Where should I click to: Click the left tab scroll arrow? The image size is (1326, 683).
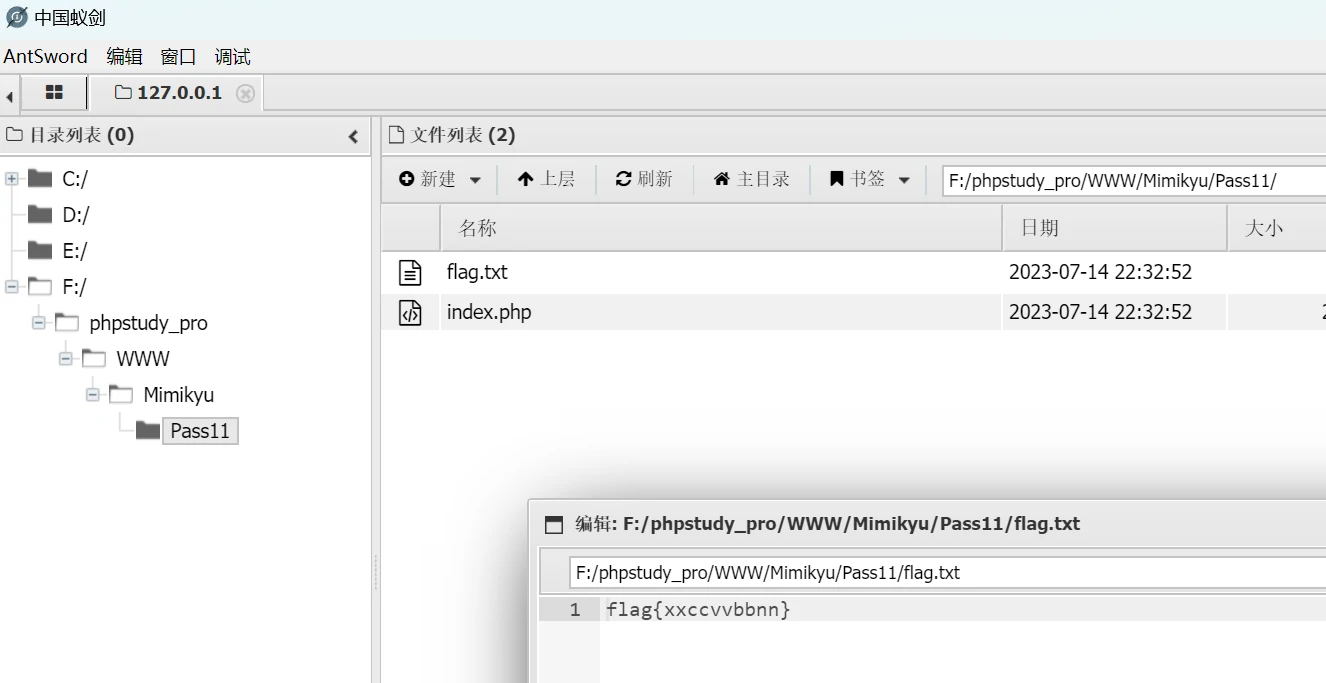[x=9, y=96]
